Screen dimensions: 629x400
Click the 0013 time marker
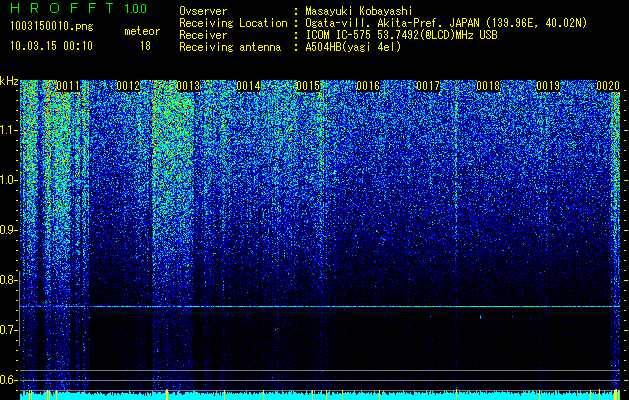tap(188, 86)
